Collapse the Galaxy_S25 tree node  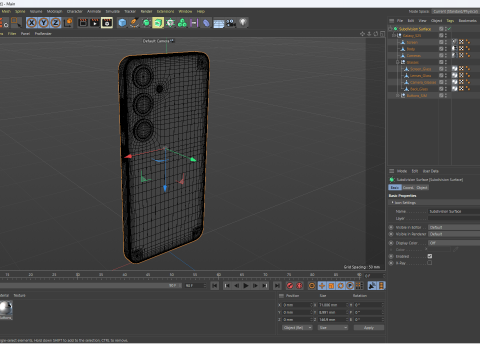tap(394, 35)
